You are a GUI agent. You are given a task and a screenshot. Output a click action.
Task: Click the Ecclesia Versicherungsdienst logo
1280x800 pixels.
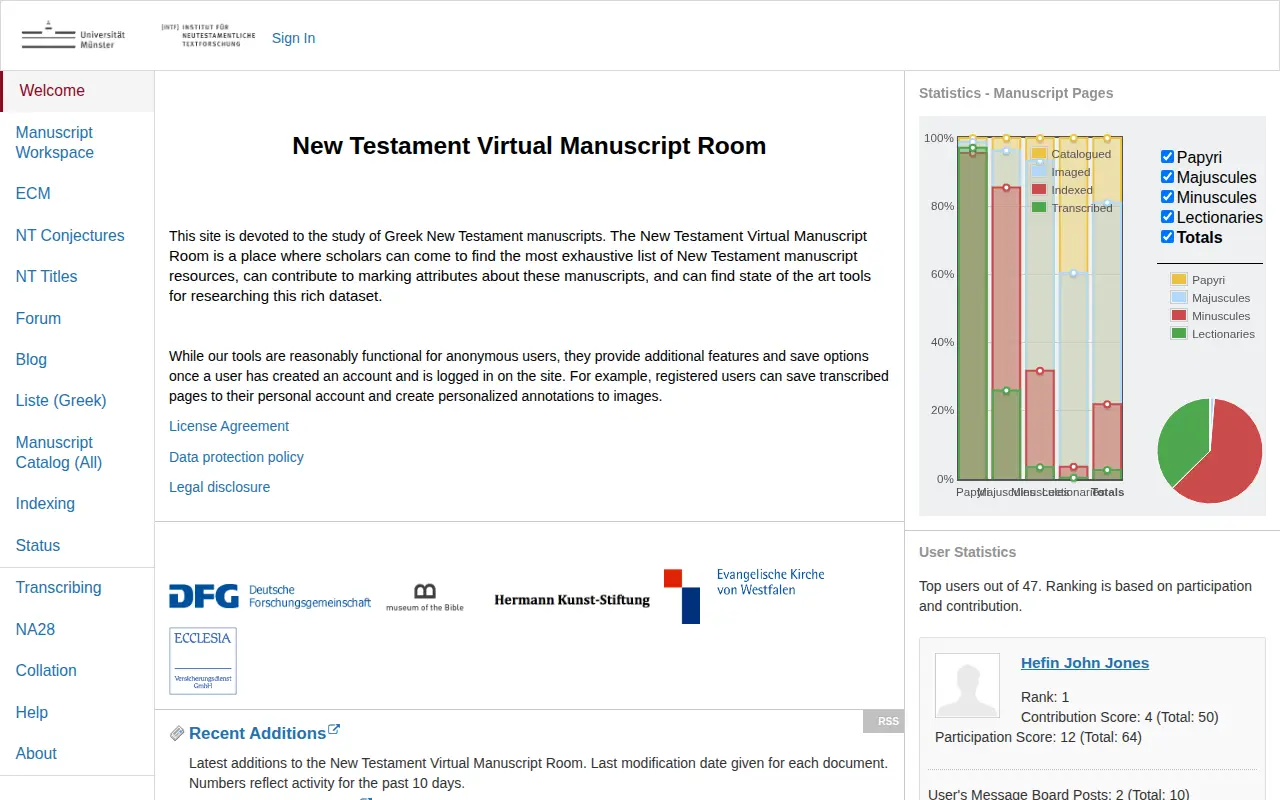click(203, 661)
